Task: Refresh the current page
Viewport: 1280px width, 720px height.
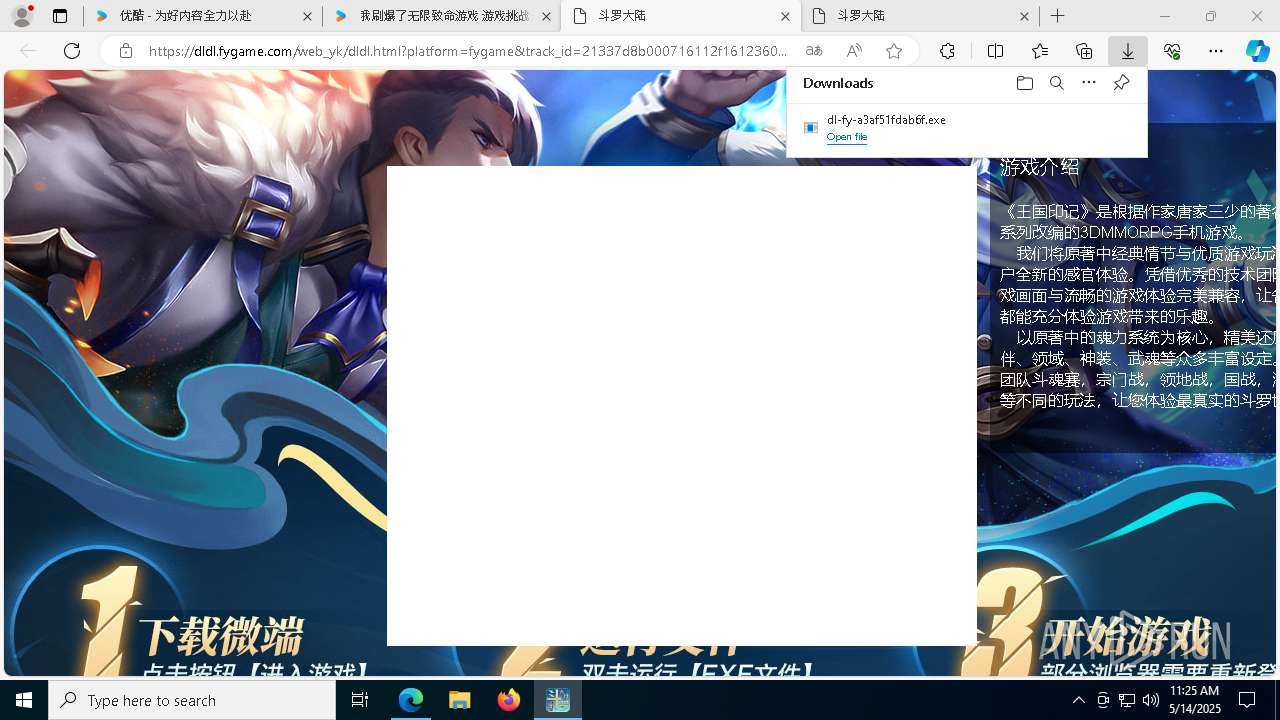Action: [72, 51]
